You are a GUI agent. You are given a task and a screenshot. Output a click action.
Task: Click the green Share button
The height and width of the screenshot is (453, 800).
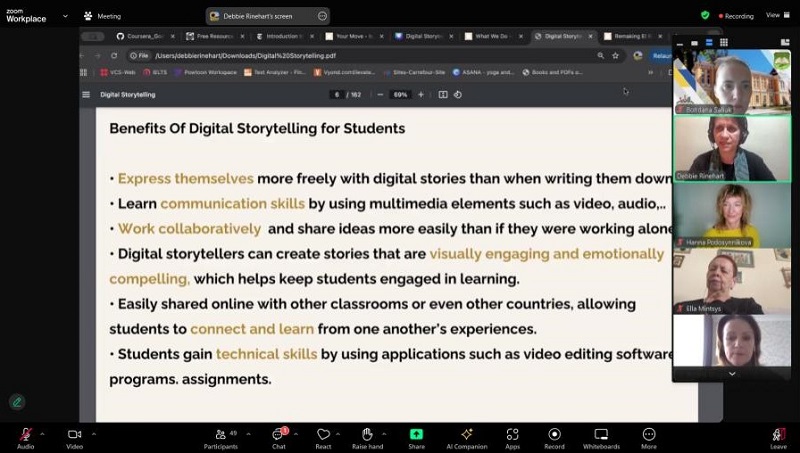point(416,435)
